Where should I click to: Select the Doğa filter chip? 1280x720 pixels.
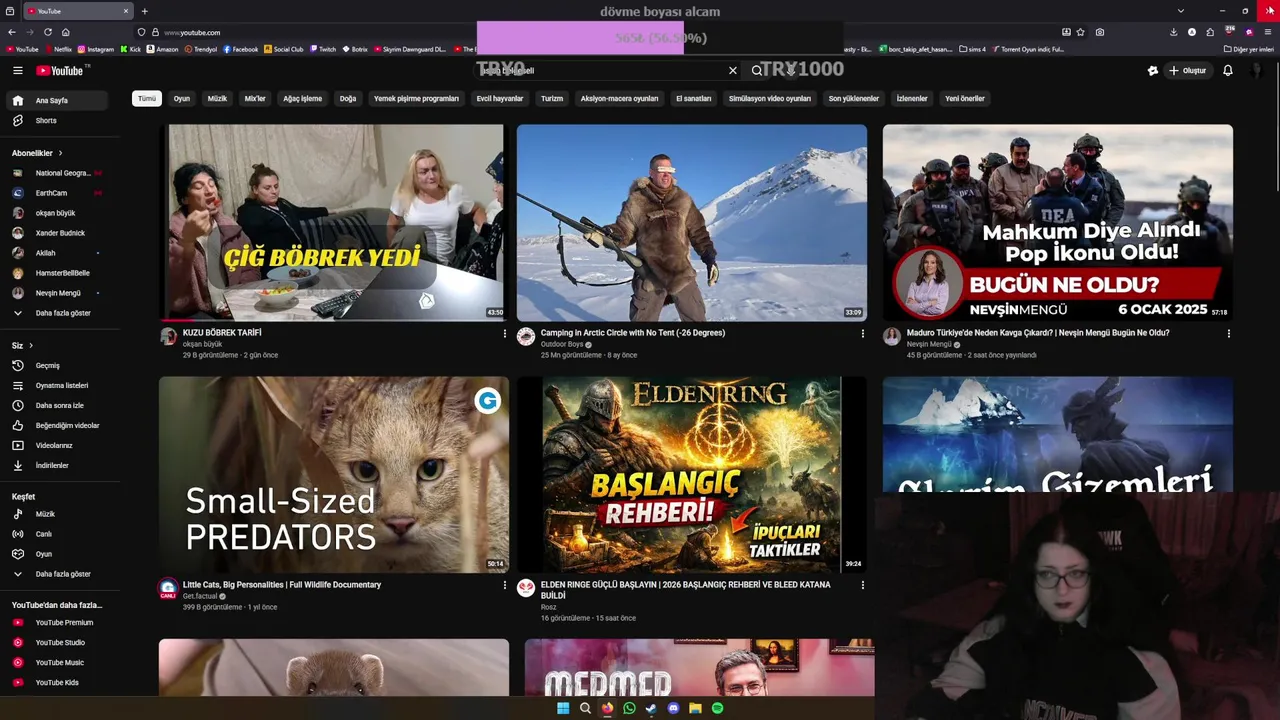(348, 99)
